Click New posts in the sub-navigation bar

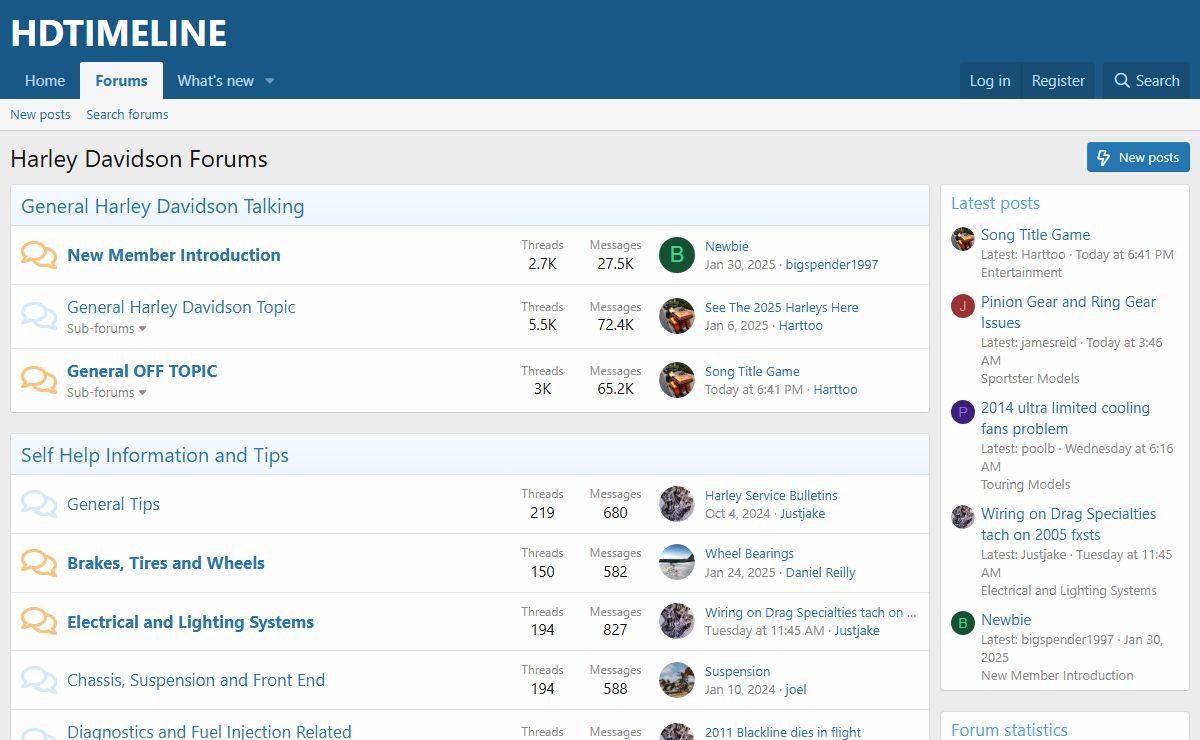[x=40, y=114]
